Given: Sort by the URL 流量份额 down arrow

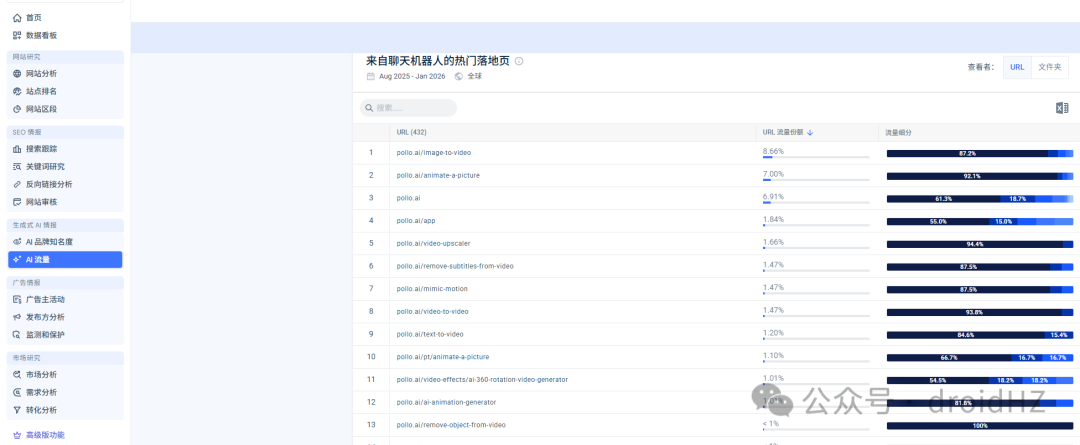Looking at the screenshot, I should (x=810, y=133).
